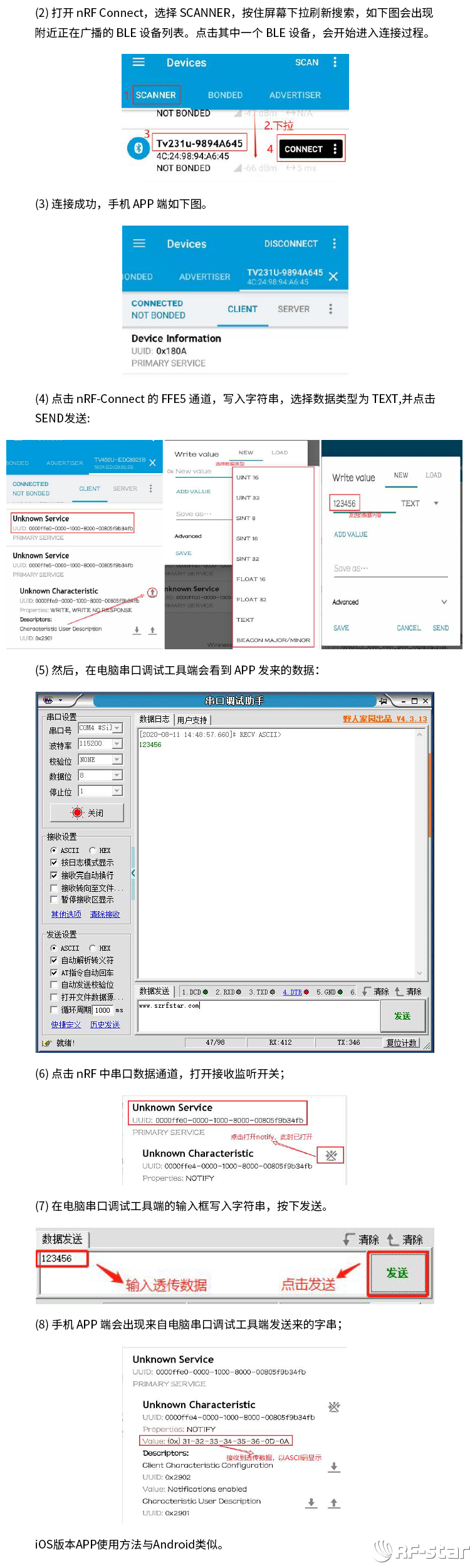The image size is (470, 1568).
Task: Tap read arrow of Client Characteristic Configuration
Action: [x=335, y=1467]
